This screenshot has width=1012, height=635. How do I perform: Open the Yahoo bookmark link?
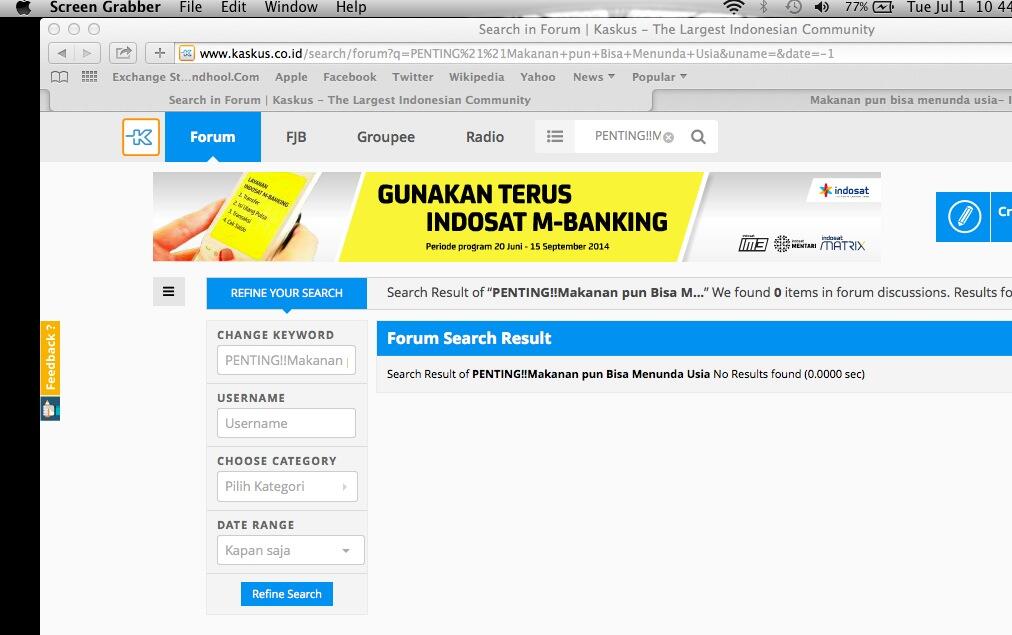click(x=538, y=77)
